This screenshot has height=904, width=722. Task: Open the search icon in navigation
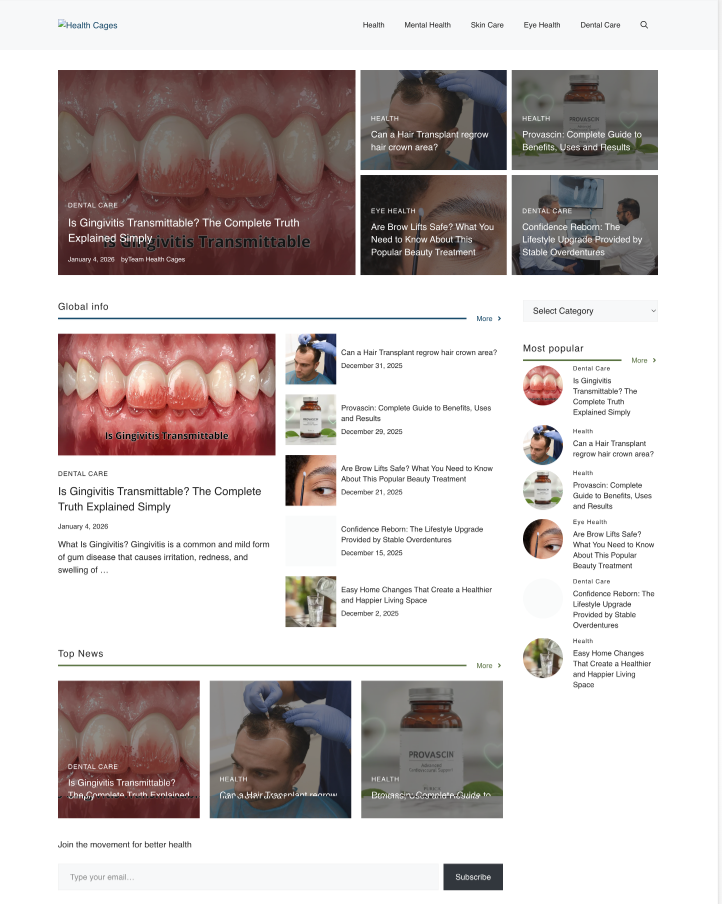click(644, 25)
